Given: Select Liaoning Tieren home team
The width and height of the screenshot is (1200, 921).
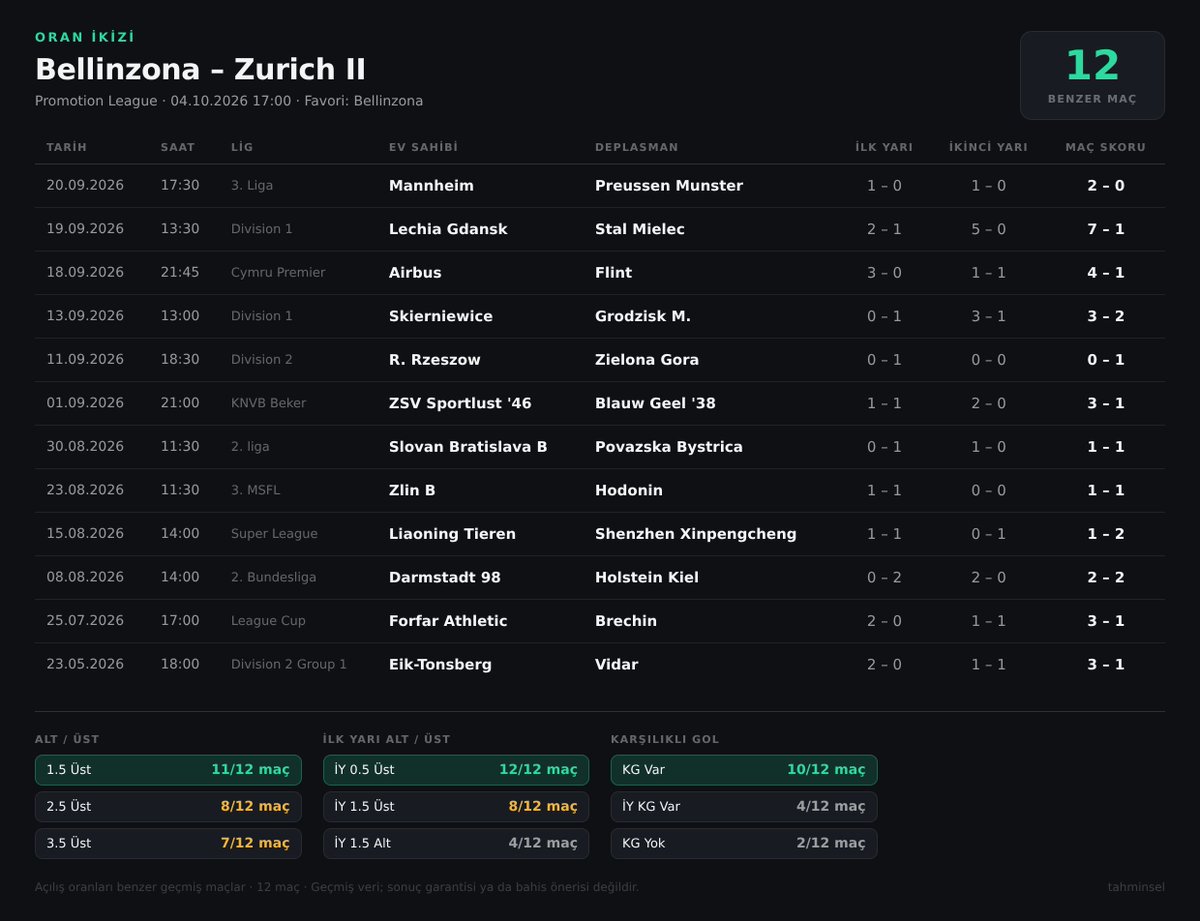Looking at the screenshot, I should pos(452,534).
